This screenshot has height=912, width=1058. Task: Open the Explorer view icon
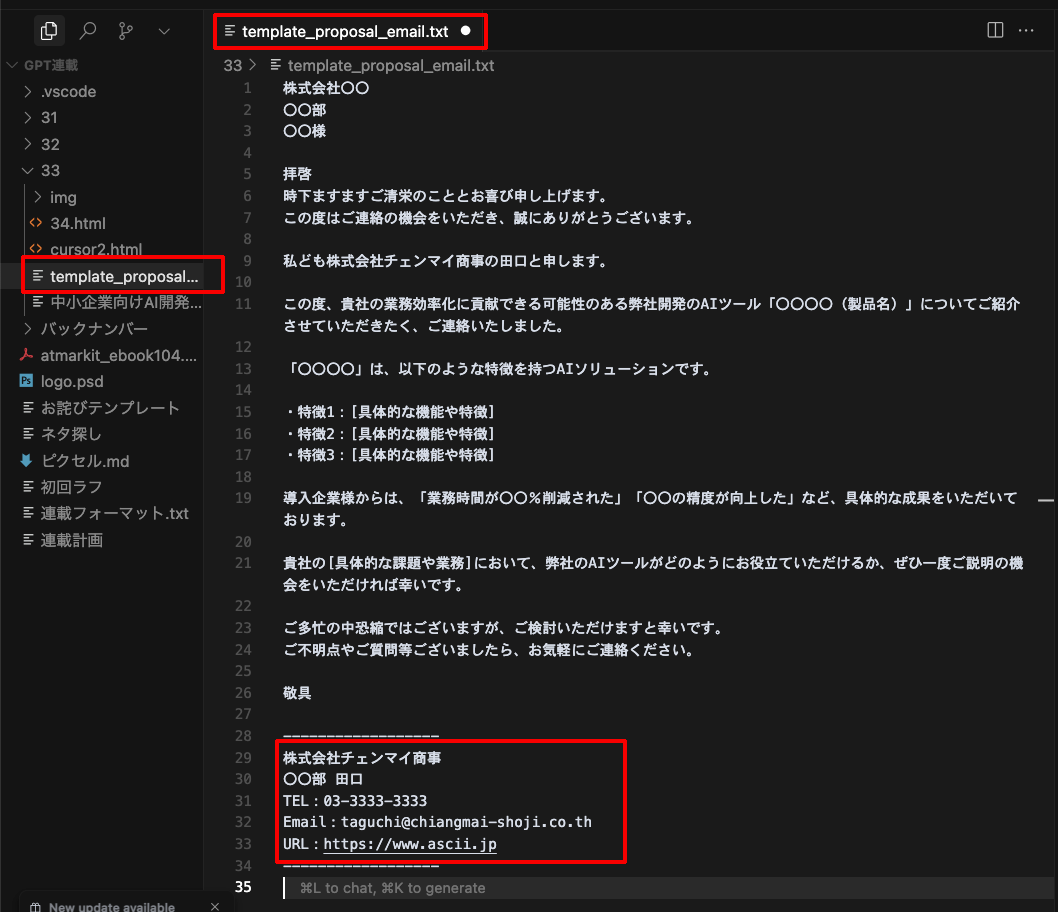(49, 30)
